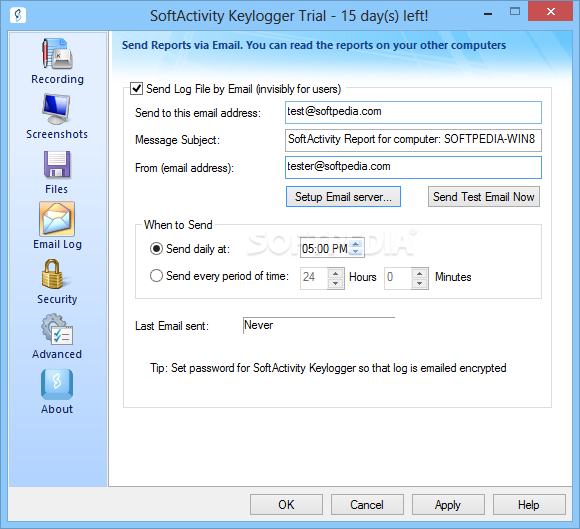Open the Advanced gear icon
This screenshot has width=580, height=529.
[x=57, y=329]
